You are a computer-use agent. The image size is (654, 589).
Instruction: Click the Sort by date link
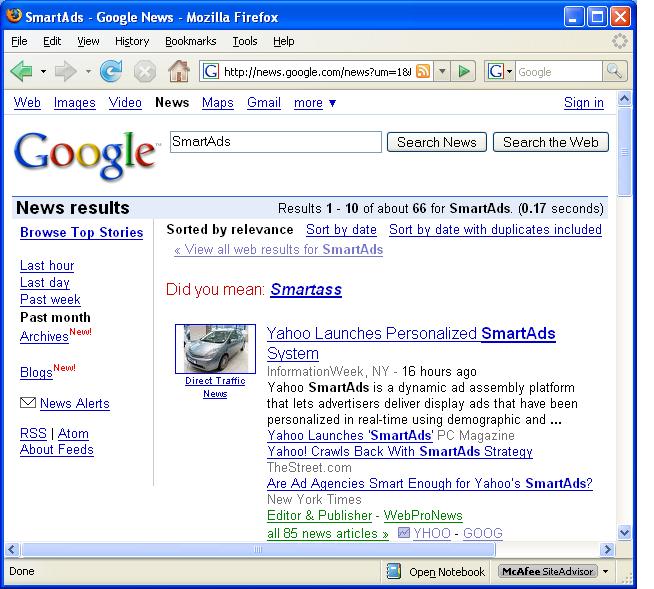pyautogui.click(x=341, y=230)
